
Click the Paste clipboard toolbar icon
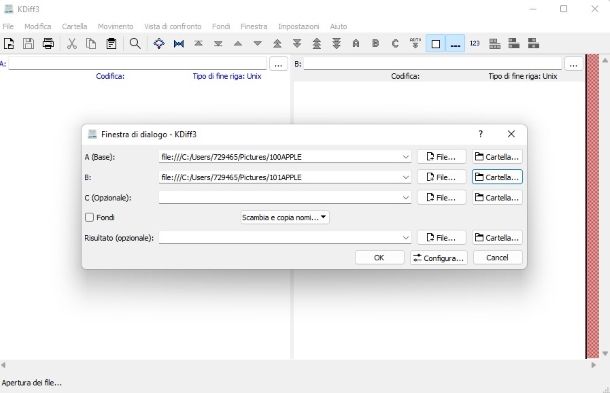pyautogui.click(x=111, y=44)
